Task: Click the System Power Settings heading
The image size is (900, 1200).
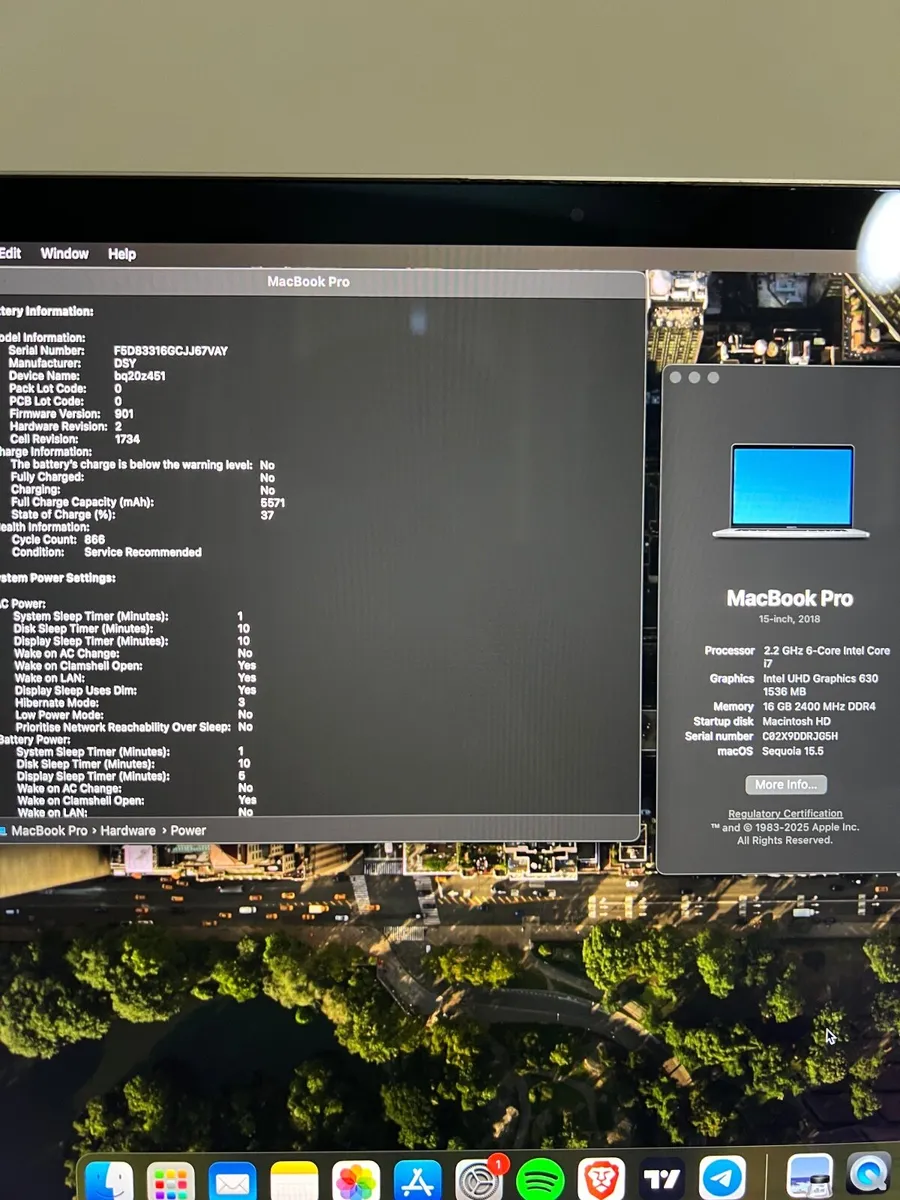Action: point(57,578)
